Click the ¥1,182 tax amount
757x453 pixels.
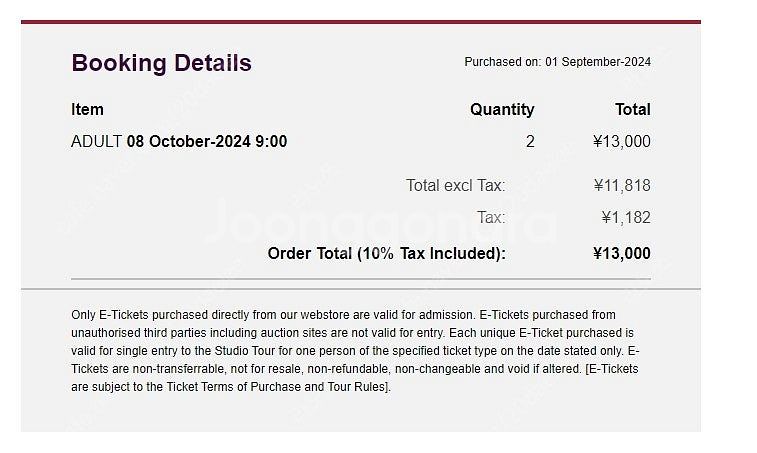[626, 217]
